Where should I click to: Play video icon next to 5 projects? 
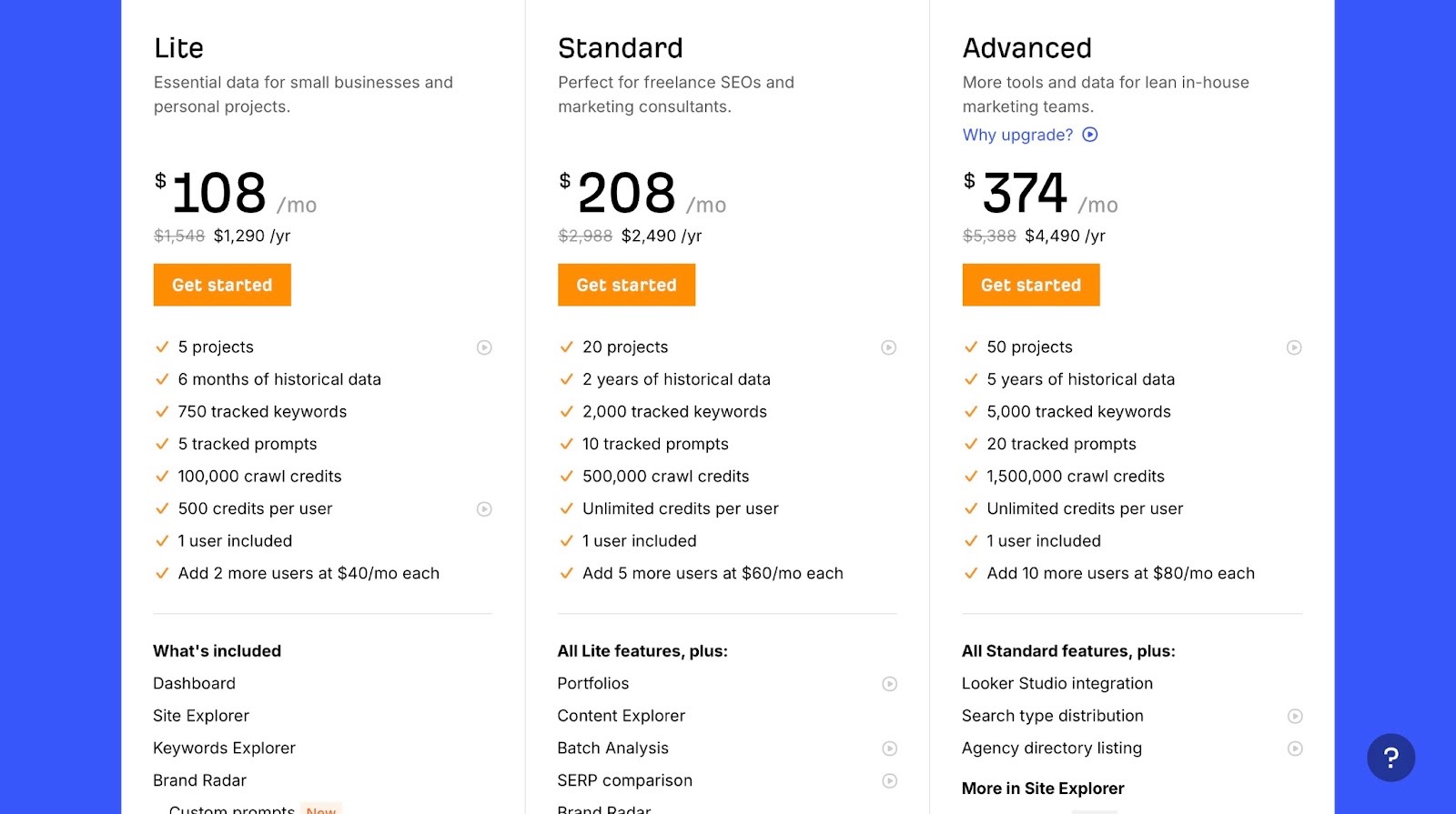click(x=484, y=347)
